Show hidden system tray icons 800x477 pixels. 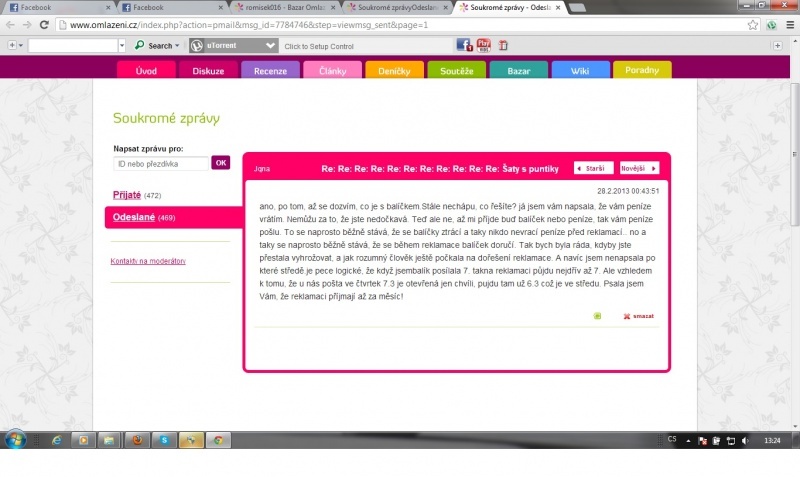[685, 440]
